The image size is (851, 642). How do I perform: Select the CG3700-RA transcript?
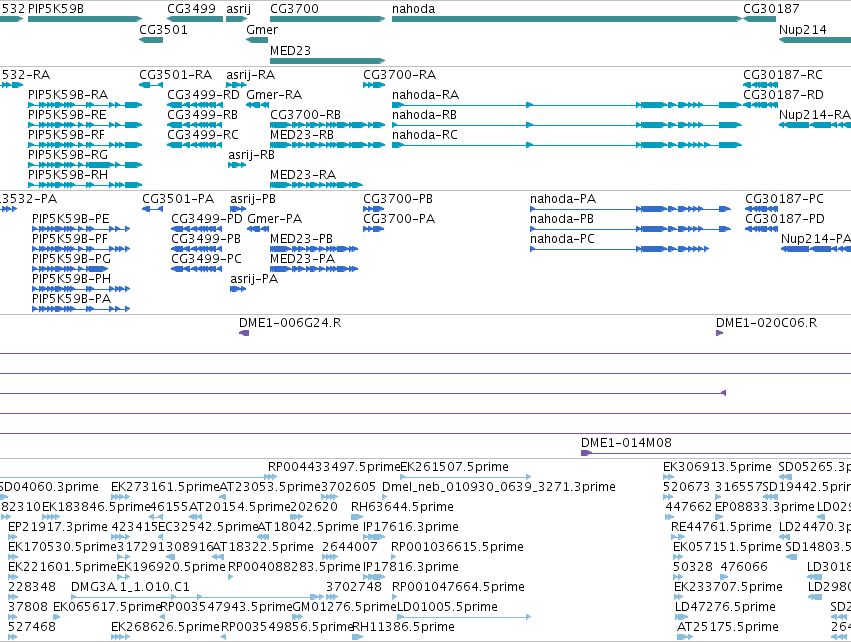pyautogui.click(x=374, y=85)
